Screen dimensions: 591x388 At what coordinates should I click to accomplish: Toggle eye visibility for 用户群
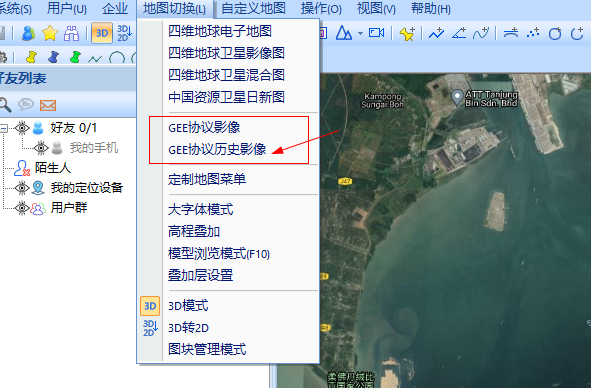point(22,207)
